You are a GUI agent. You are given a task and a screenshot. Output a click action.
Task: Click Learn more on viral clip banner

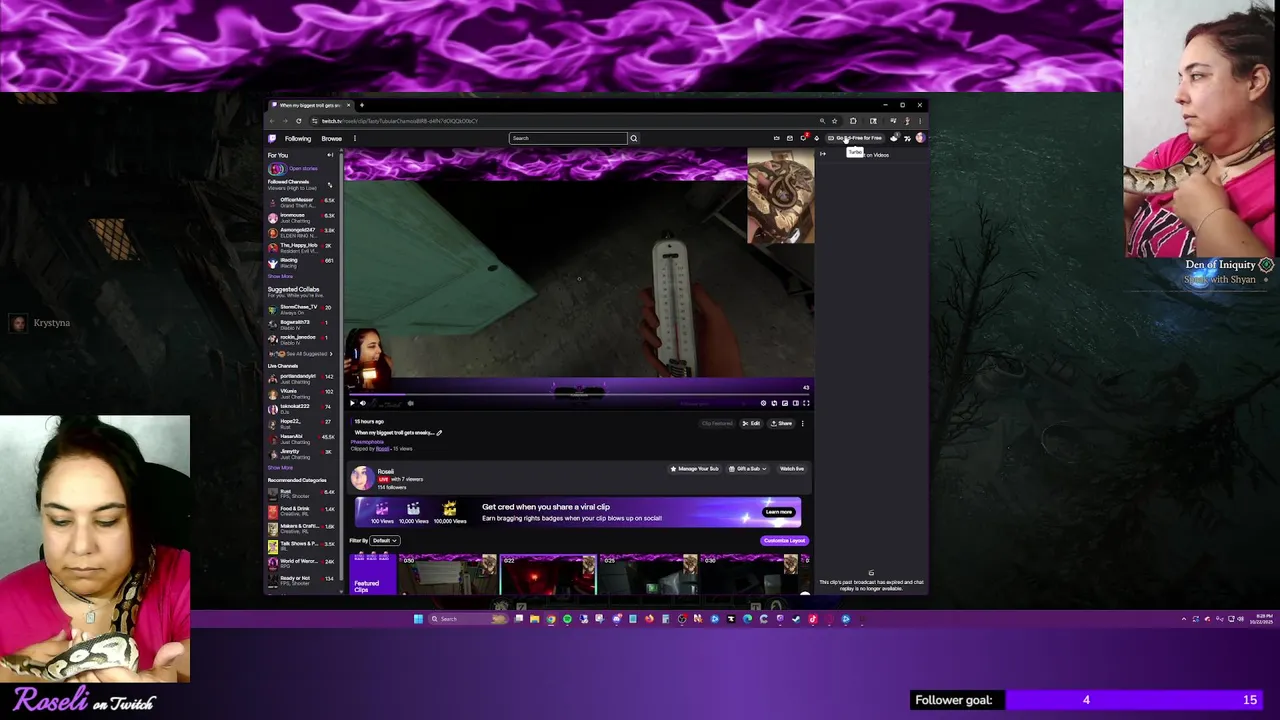(x=778, y=512)
